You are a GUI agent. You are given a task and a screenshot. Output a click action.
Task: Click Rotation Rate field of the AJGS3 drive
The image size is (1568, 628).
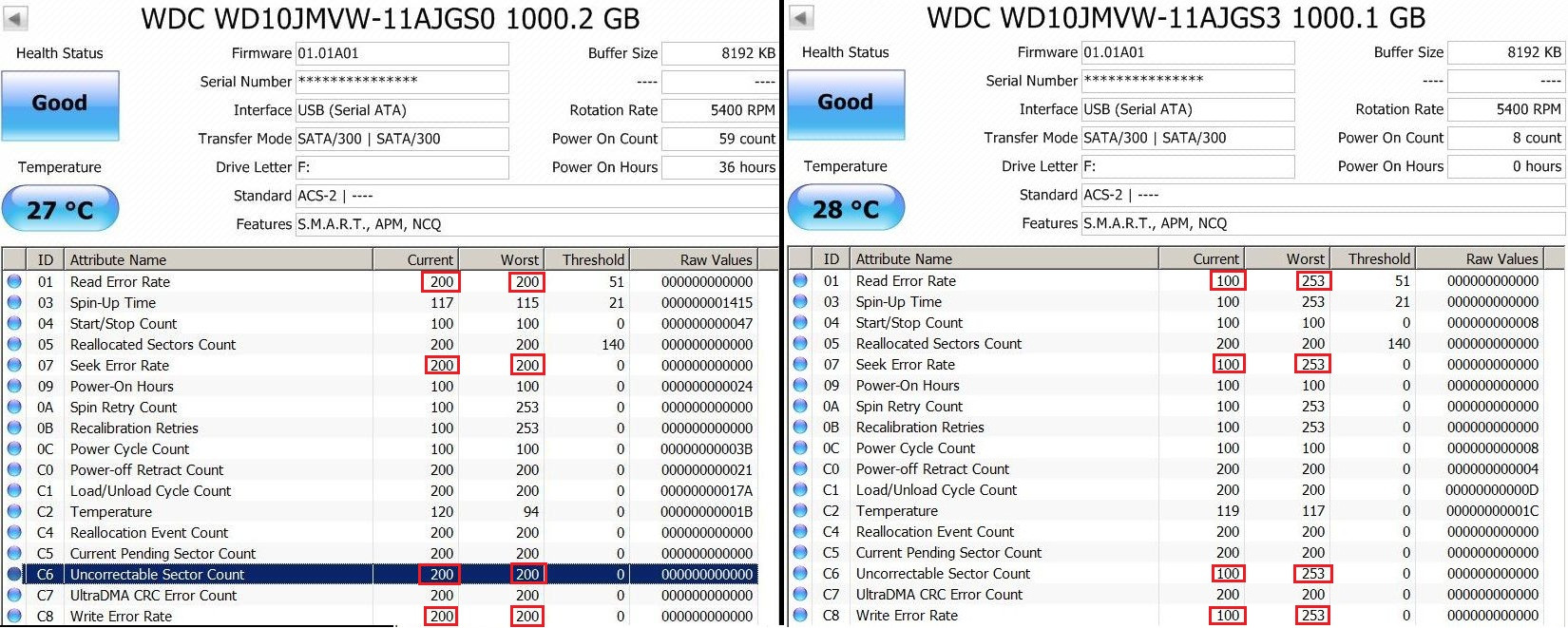(x=1506, y=109)
